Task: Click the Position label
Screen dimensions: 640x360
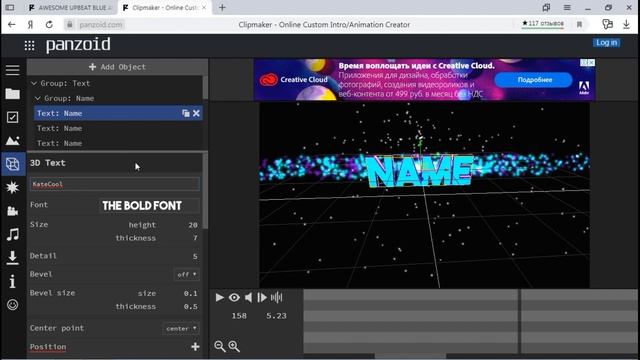Action: (48, 347)
